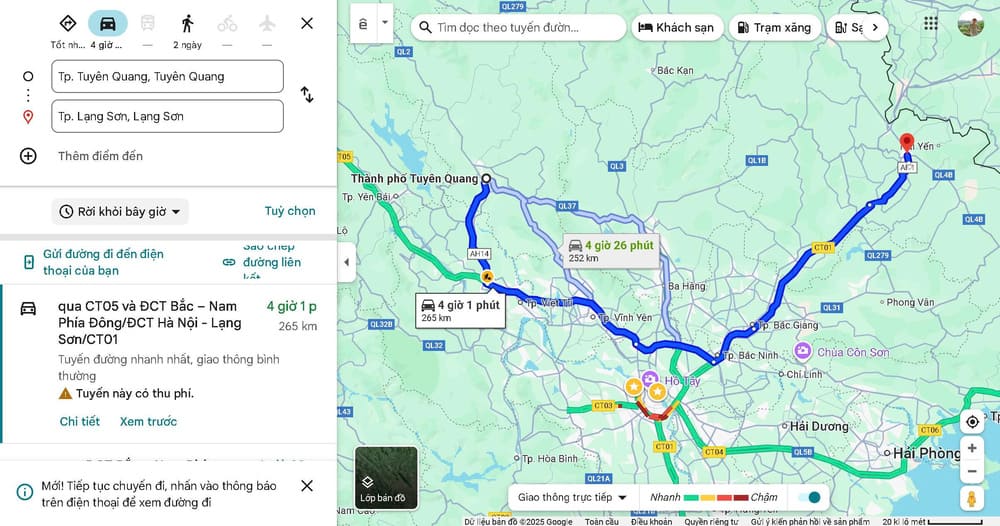Click the info icon in the notification
The image size is (1000, 526).
(x=24, y=492)
